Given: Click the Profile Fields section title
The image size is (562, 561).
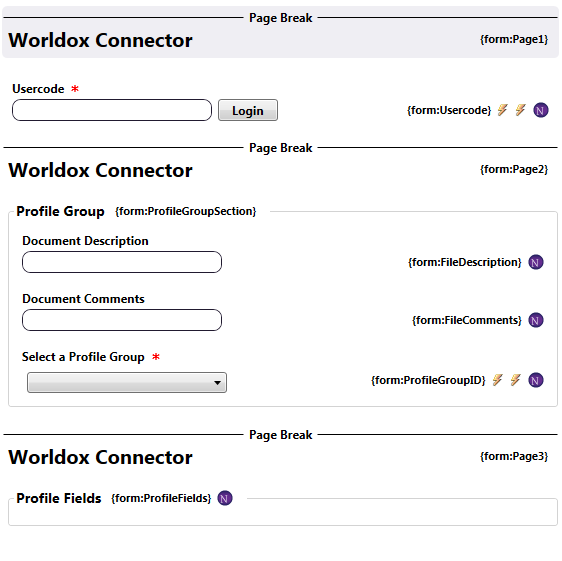Looking at the screenshot, I should [59, 498].
